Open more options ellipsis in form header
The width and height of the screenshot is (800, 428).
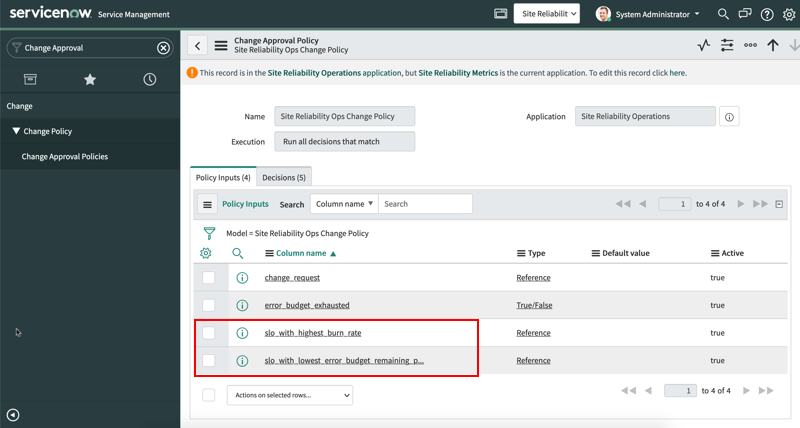point(750,45)
